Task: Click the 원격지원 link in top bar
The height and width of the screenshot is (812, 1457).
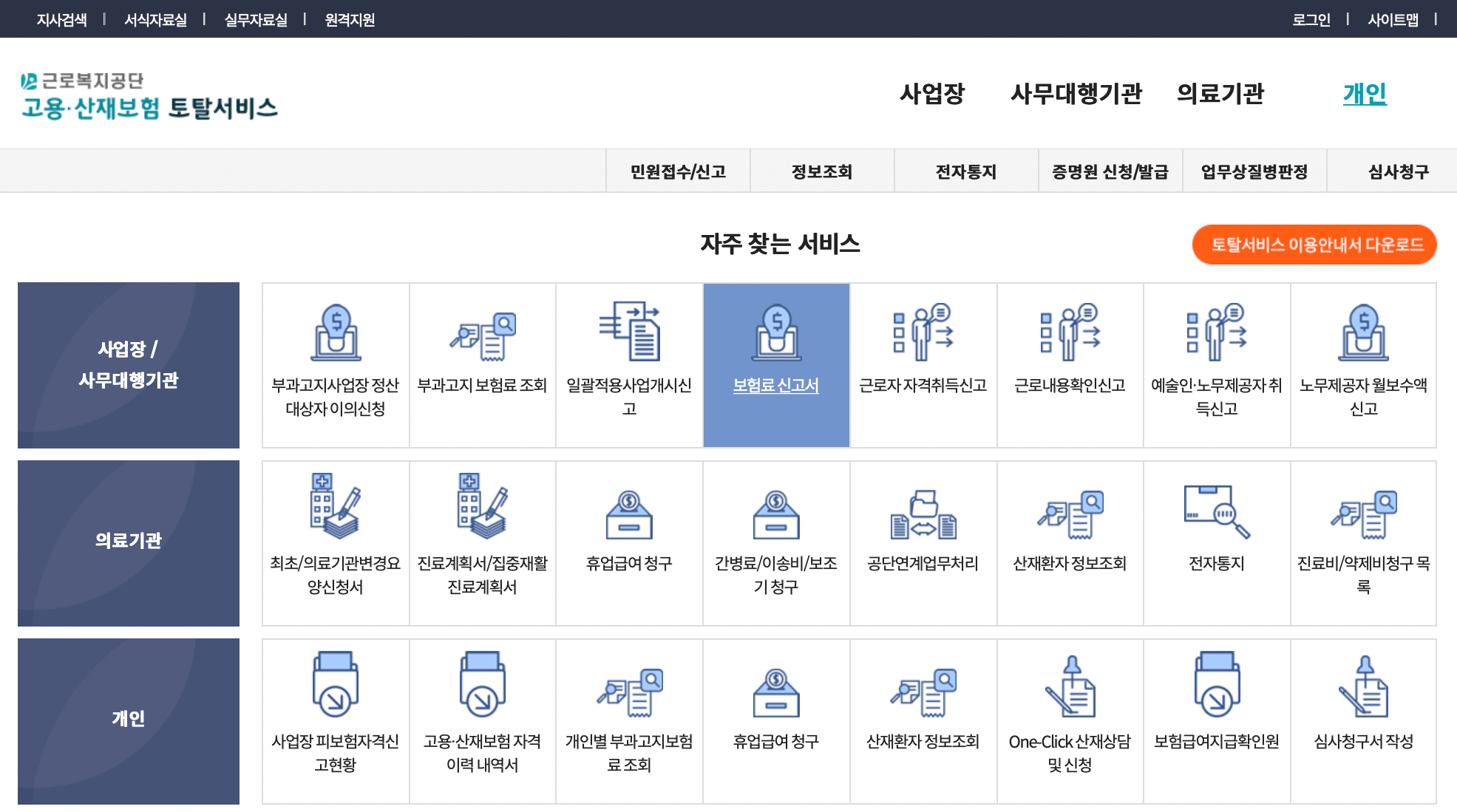Action: tap(348, 19)
